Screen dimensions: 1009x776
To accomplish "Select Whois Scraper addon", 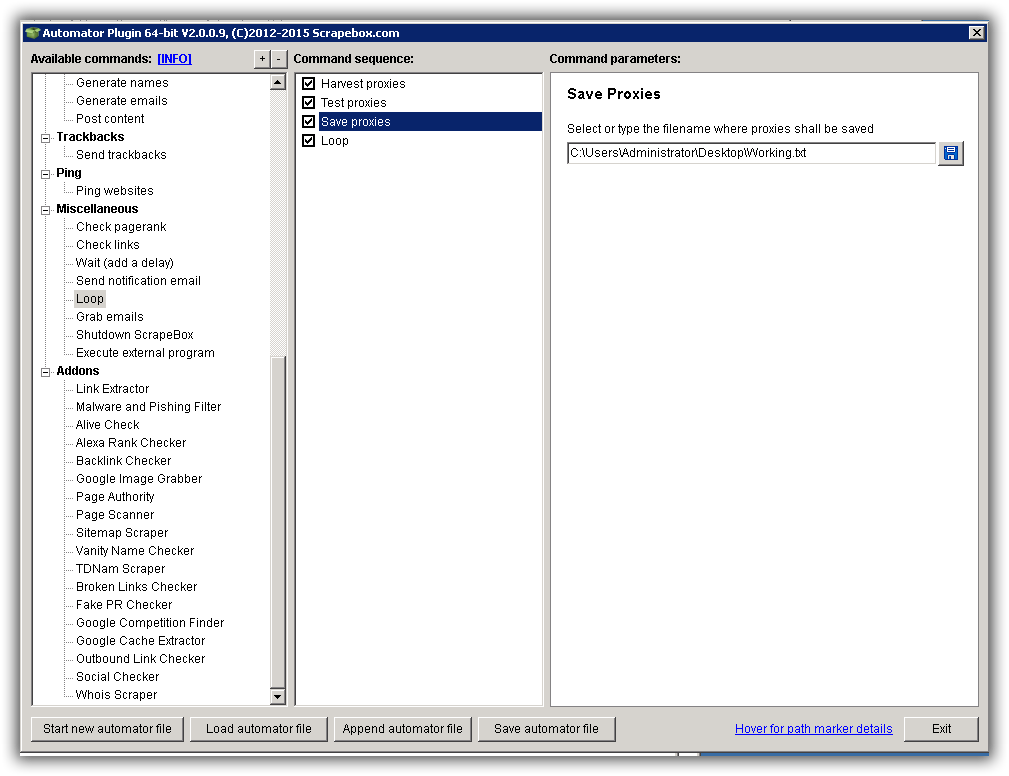I will click(x=116, y=695).
